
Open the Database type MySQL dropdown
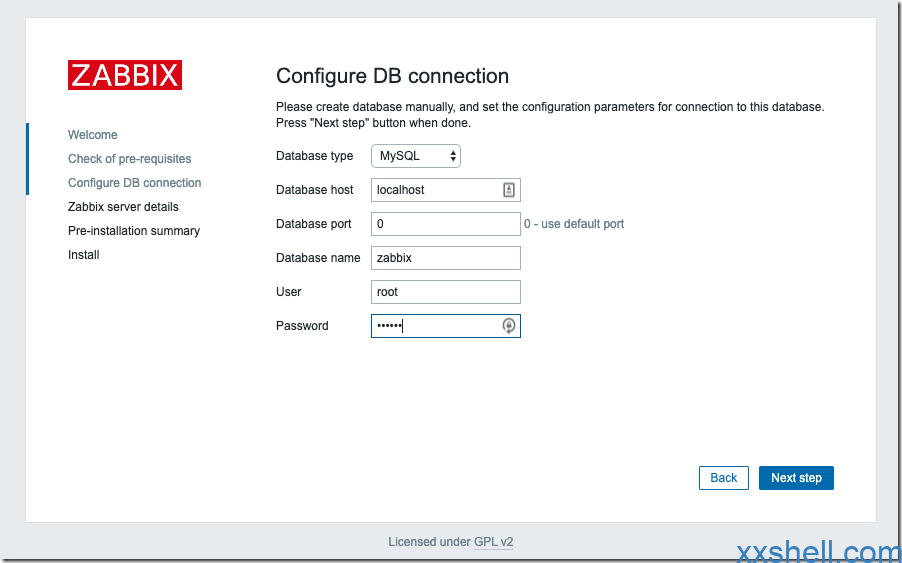tap(416, 156)
